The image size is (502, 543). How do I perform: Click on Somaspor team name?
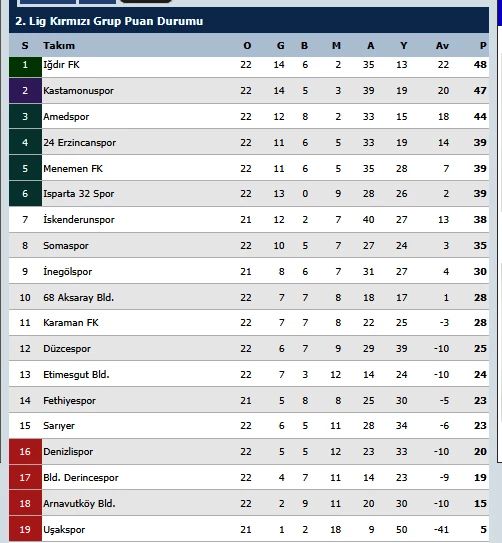(66, 246)
